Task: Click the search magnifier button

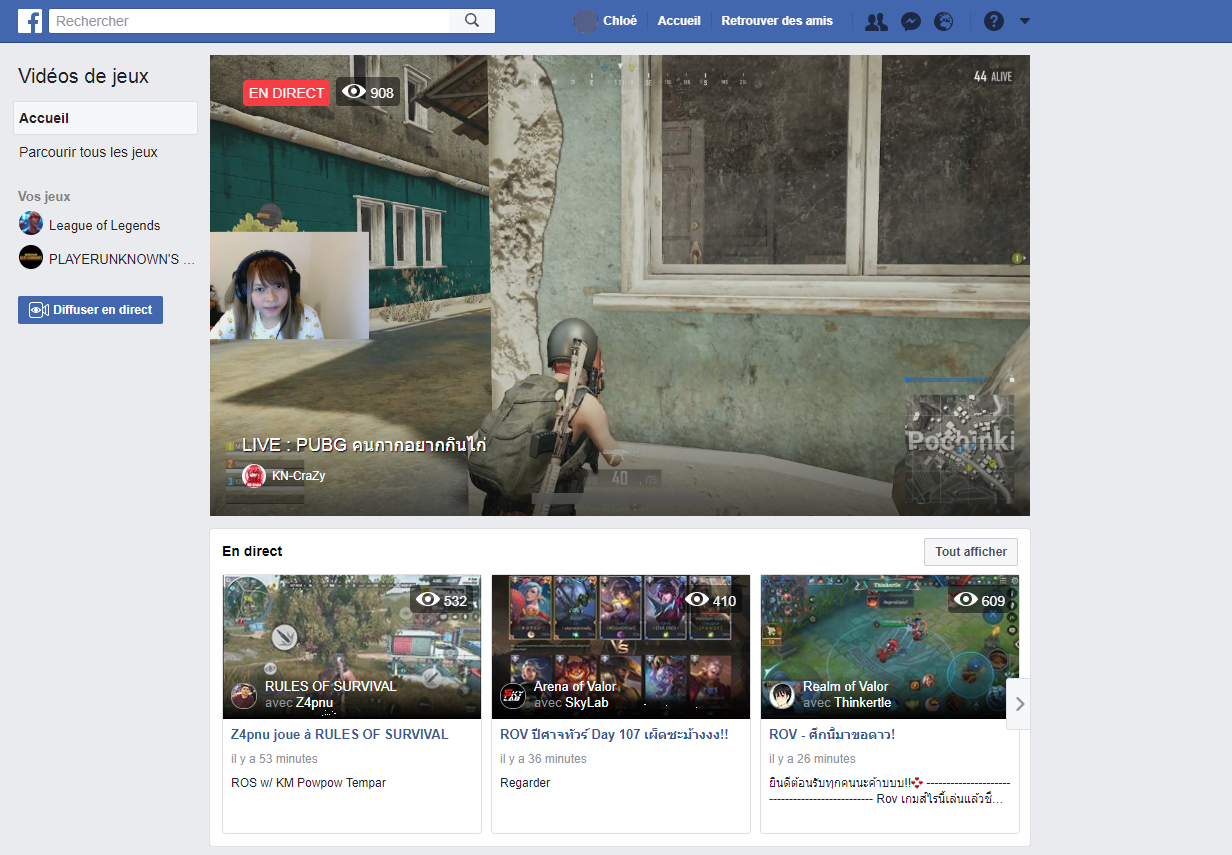Action: (472, 21)
